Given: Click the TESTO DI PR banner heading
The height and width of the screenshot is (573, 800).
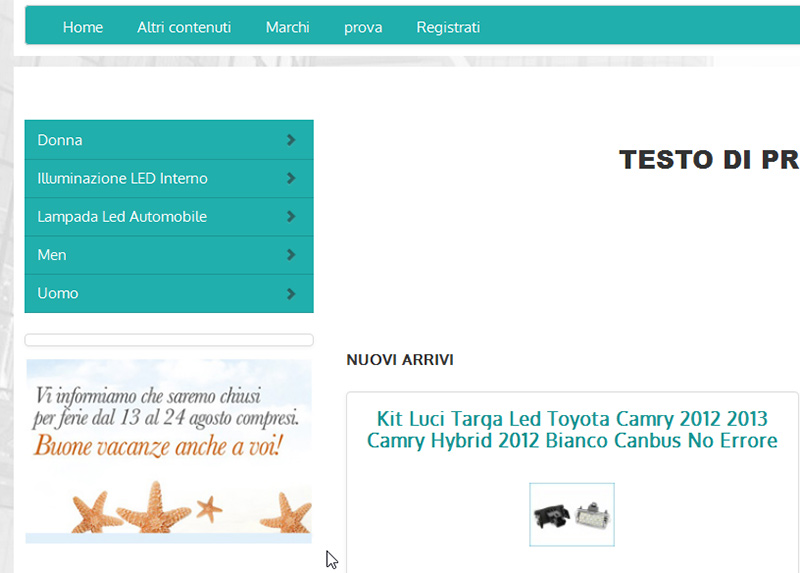Looking at the screenshot, I should (709, 160).
